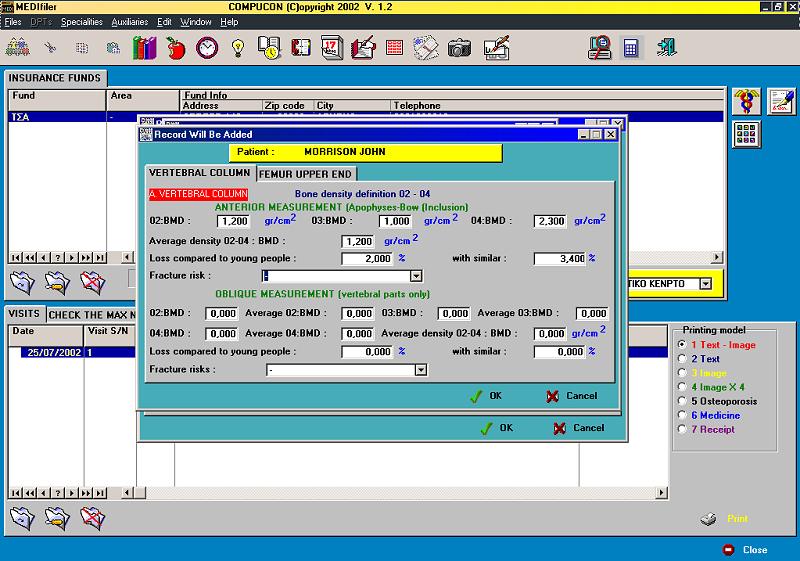This screenshot has width=800, height=561.
Task: Click the red apple toolbar icon
Action: pyautogui.click(x=176, y=48)
